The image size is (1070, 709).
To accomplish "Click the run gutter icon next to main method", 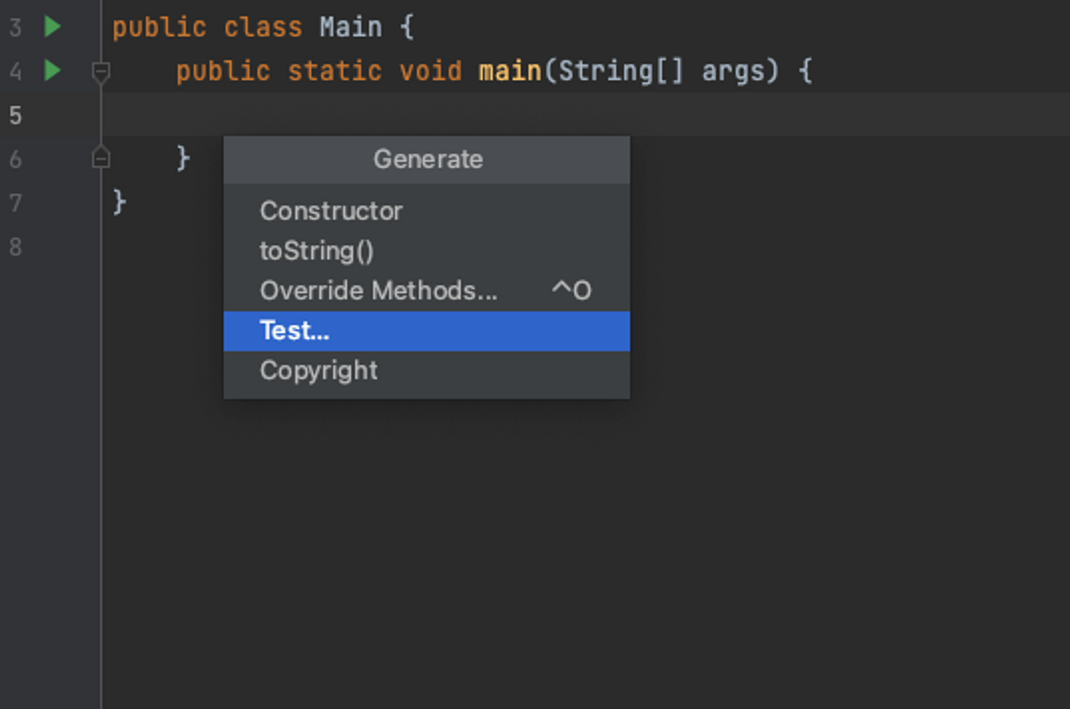I will point(53,70).
